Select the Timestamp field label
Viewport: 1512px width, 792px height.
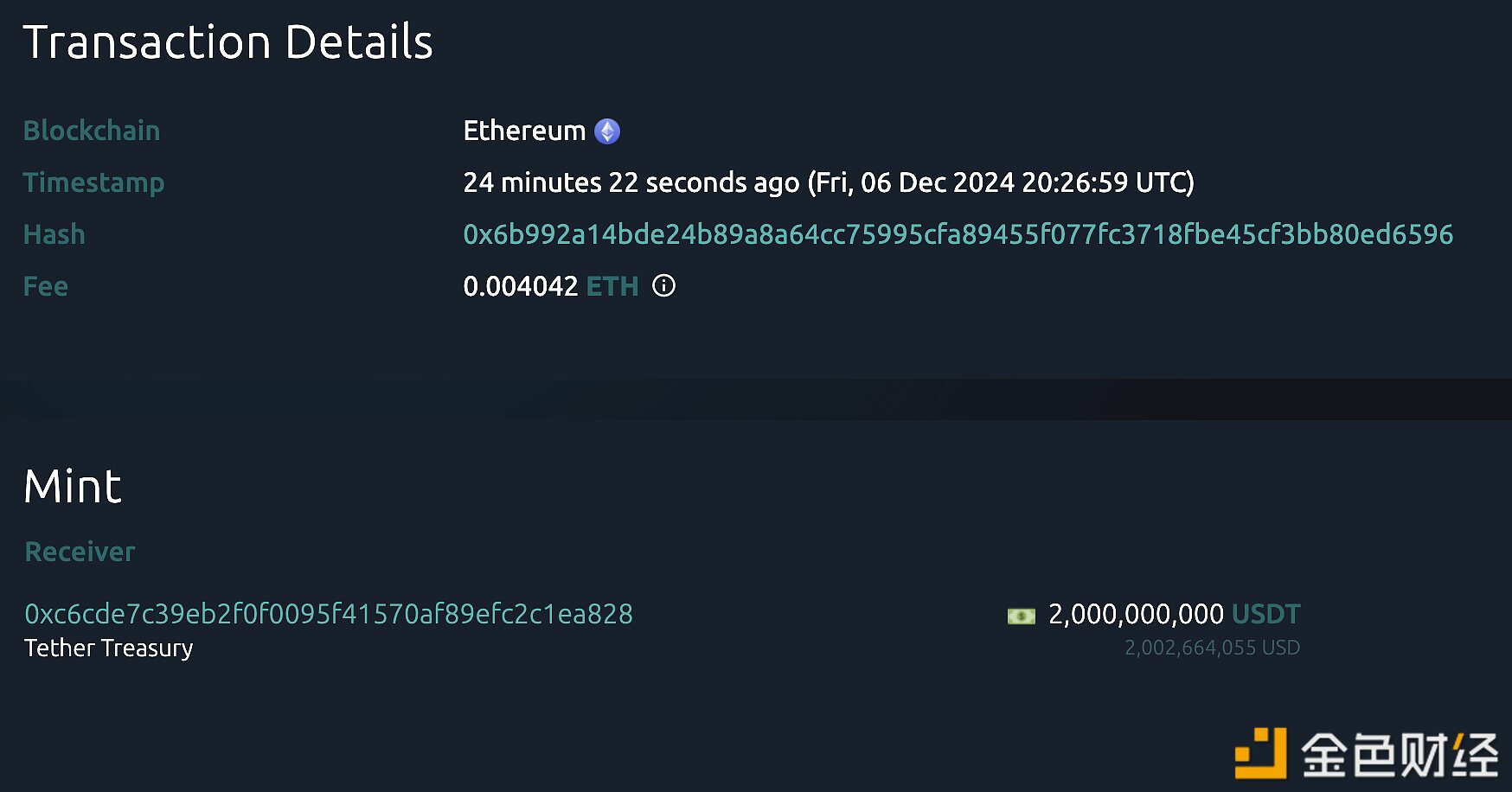click(x=94, y=182)
